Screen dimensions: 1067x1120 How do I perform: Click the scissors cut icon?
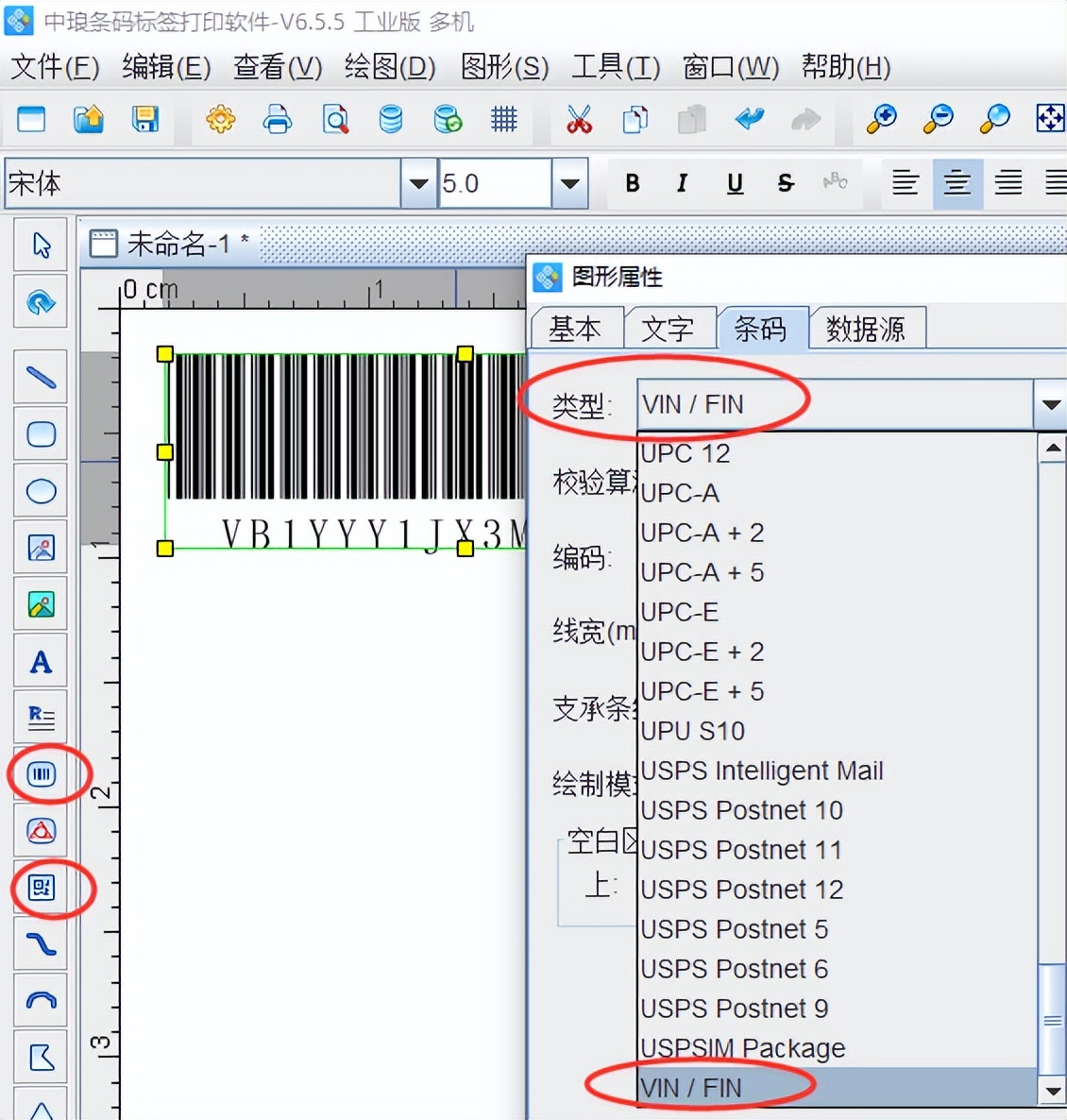(579, 119)
